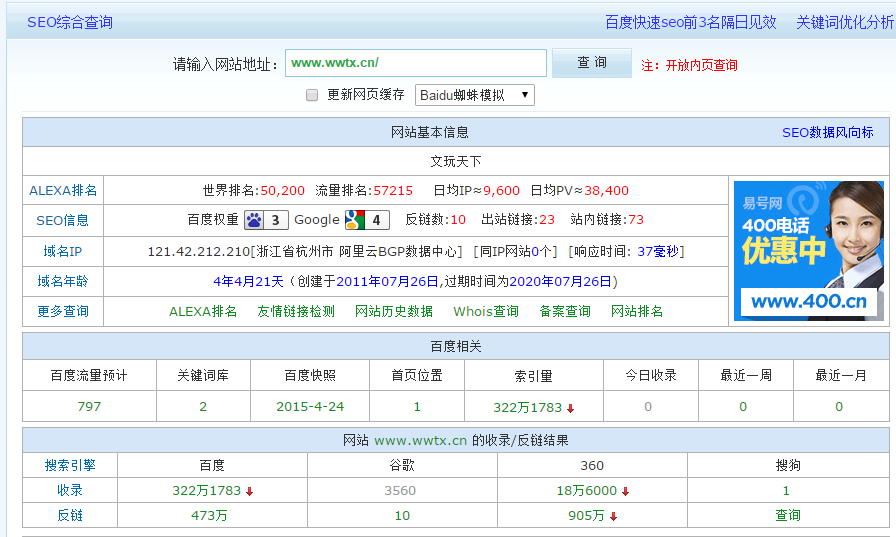Click the site title 文玩天下
The width and height of the screenshot is (896, 537).
[455, 162]
